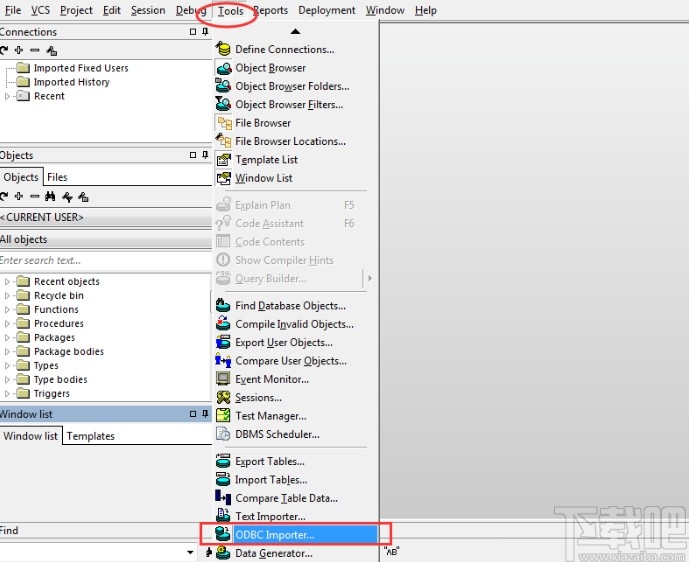Open Object Browser from Tools menu
This screenshot has height=562, width=689.
270,68
